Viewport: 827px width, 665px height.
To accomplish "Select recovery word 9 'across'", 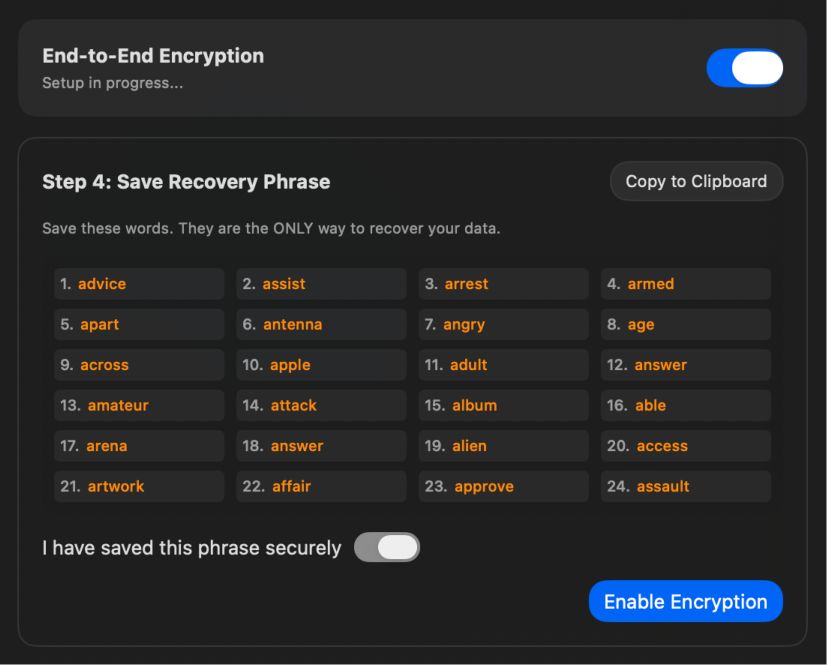I will pos(138,364).
